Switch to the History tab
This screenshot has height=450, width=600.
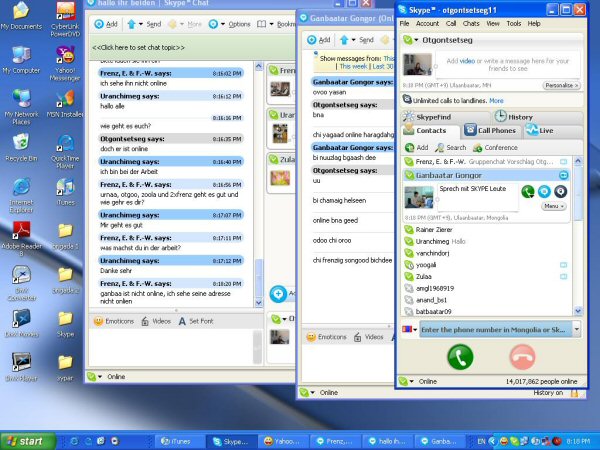538,117
